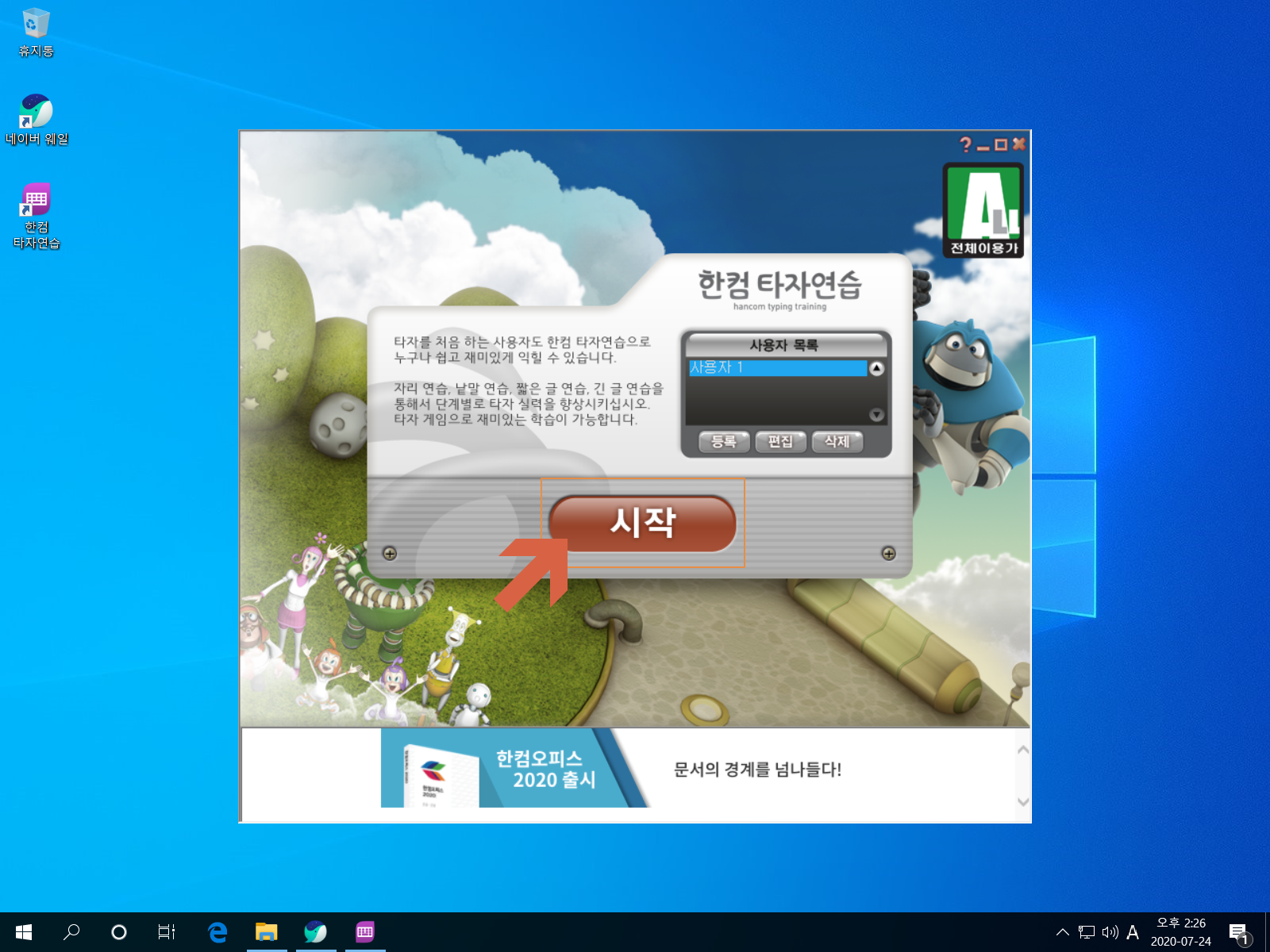
Task: Open the 네이버 웨일 desktop shortcut
Action: click(37, 120)
